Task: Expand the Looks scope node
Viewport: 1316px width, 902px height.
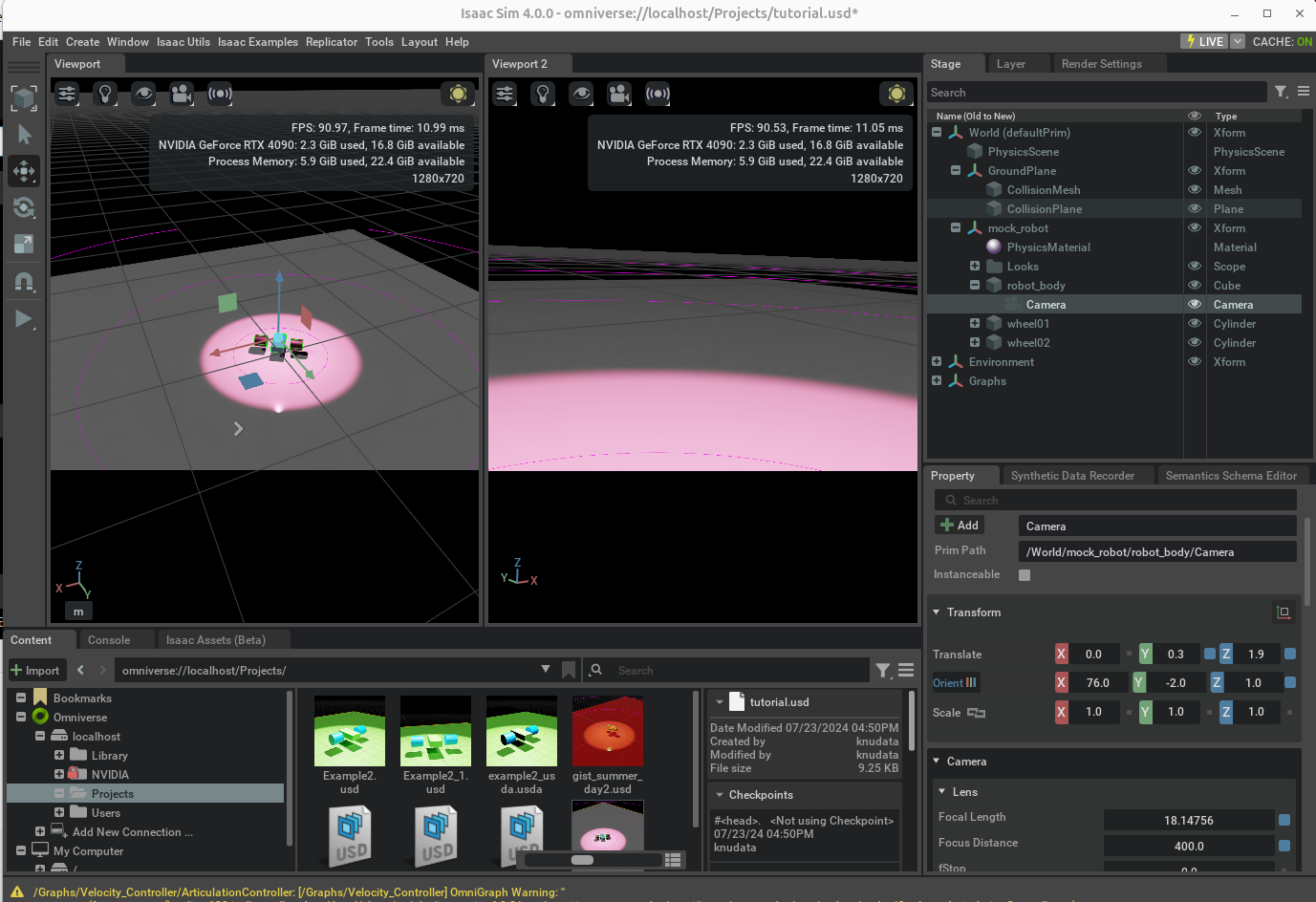Action: pyautogui.click(x=975, y=267)
